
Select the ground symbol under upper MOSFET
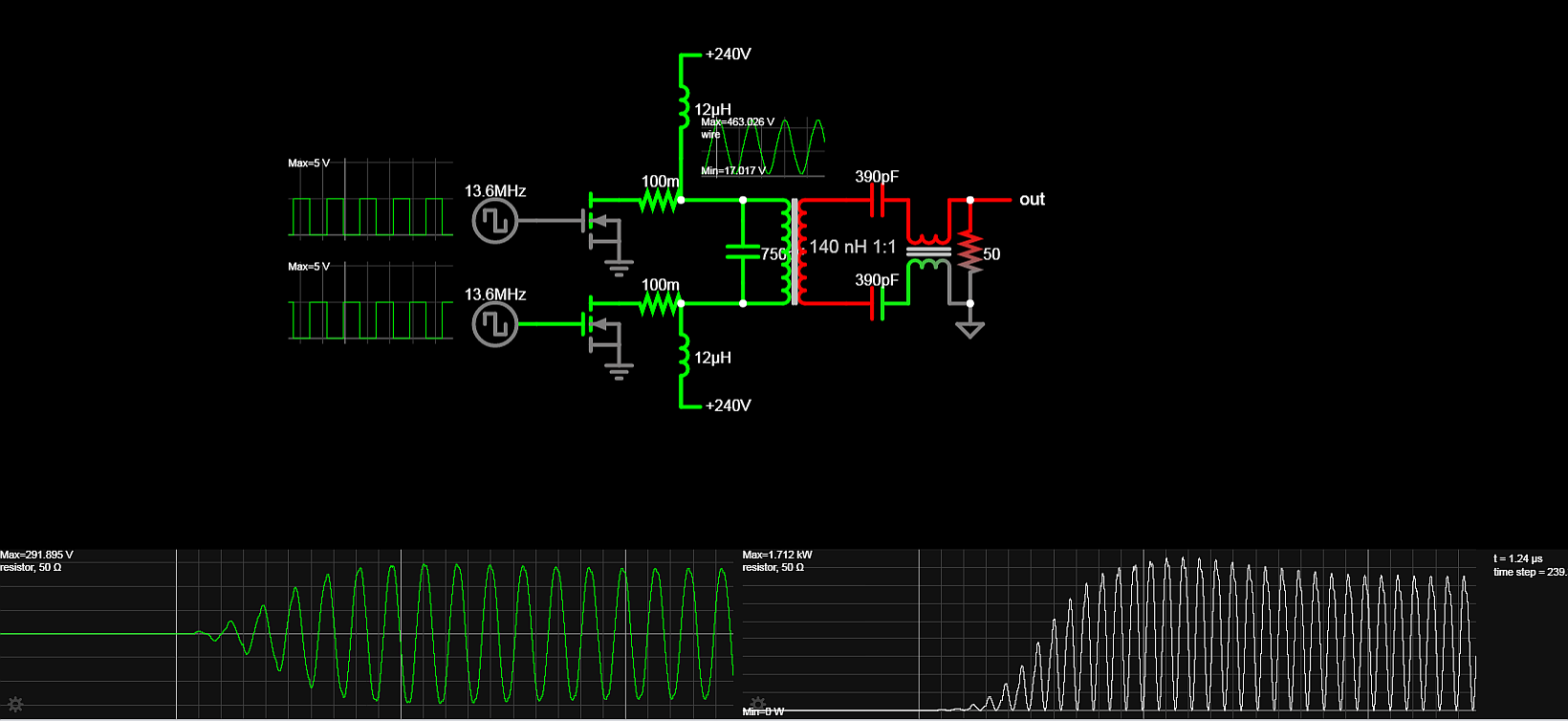[x=620, y=267]
